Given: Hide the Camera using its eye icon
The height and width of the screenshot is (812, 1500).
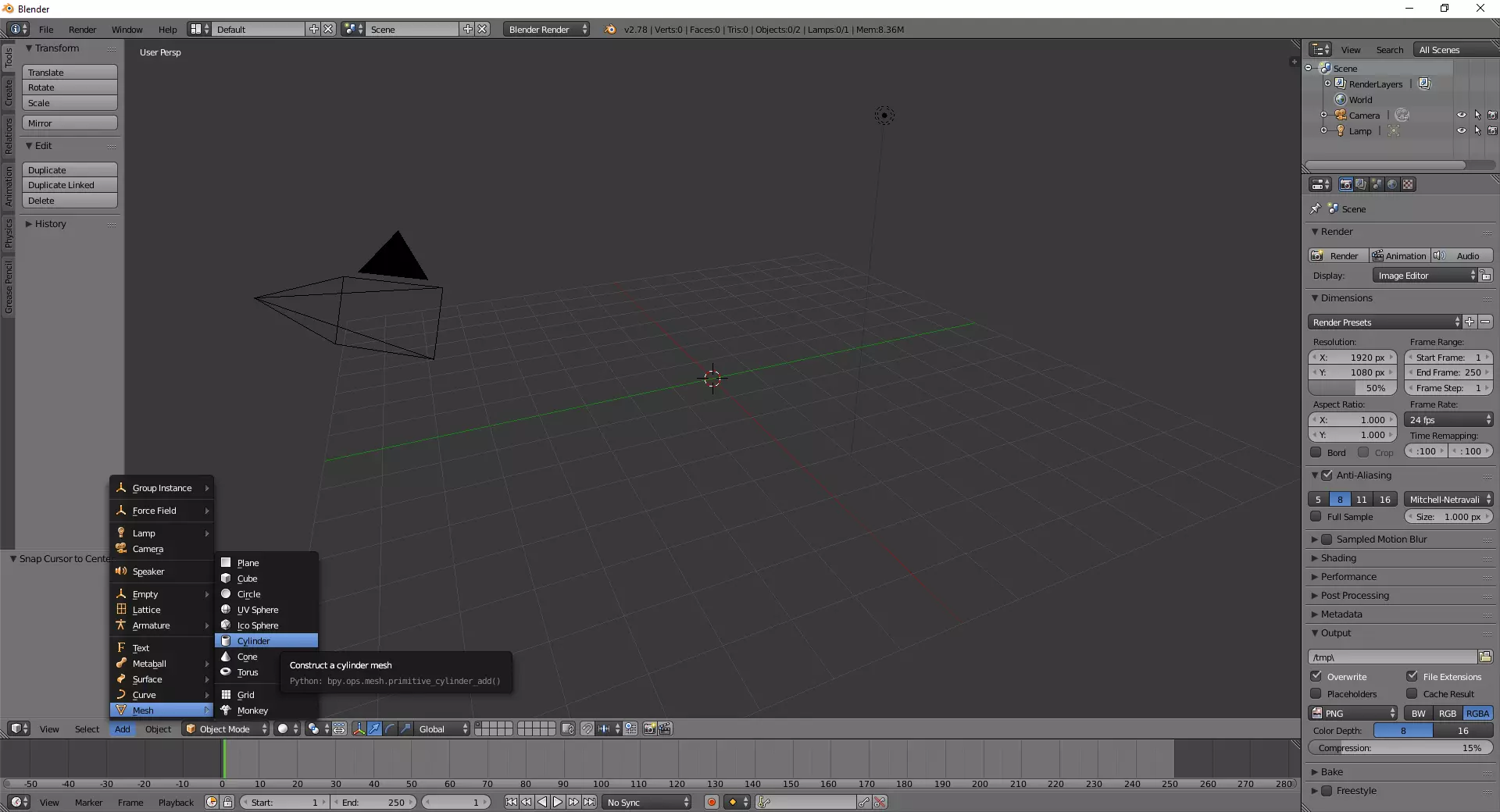Looking at the screenshot, I should tap(1461, 116).
